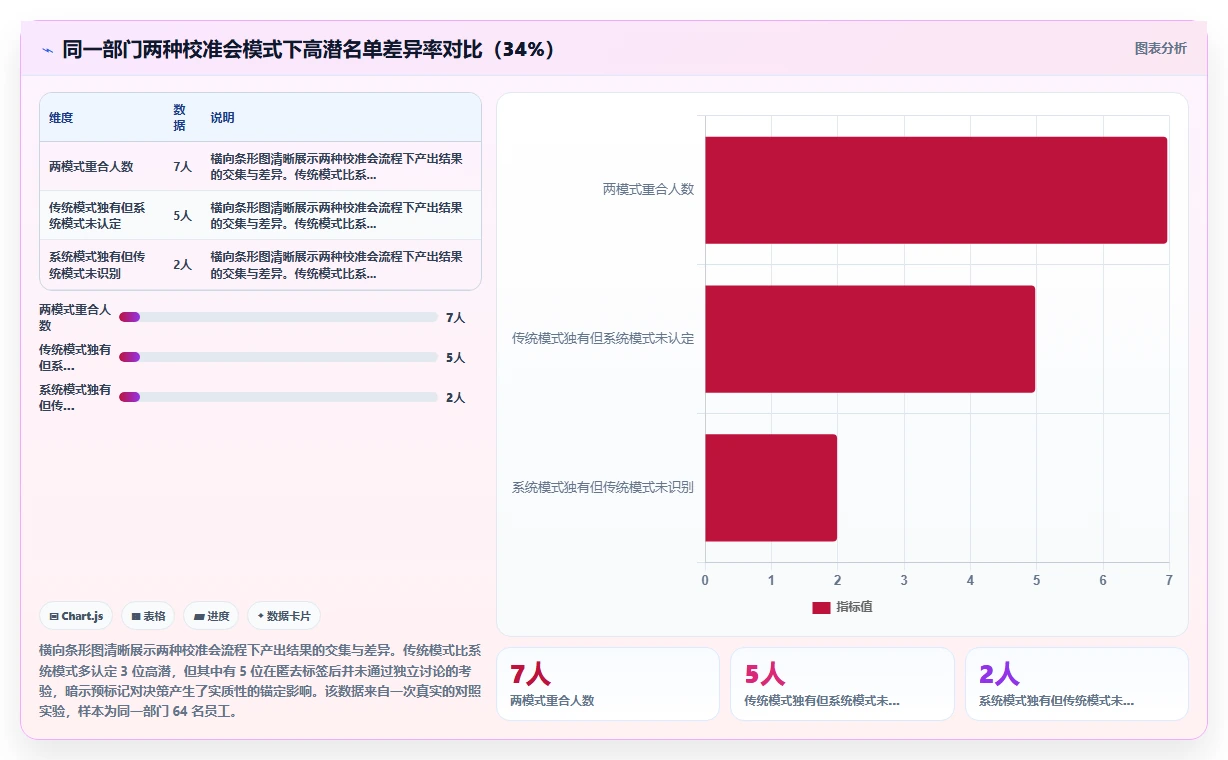This screenshot has width=1228, height=760.
Task: Click the 指标值 legend label
Action: [x=854, y=607]
